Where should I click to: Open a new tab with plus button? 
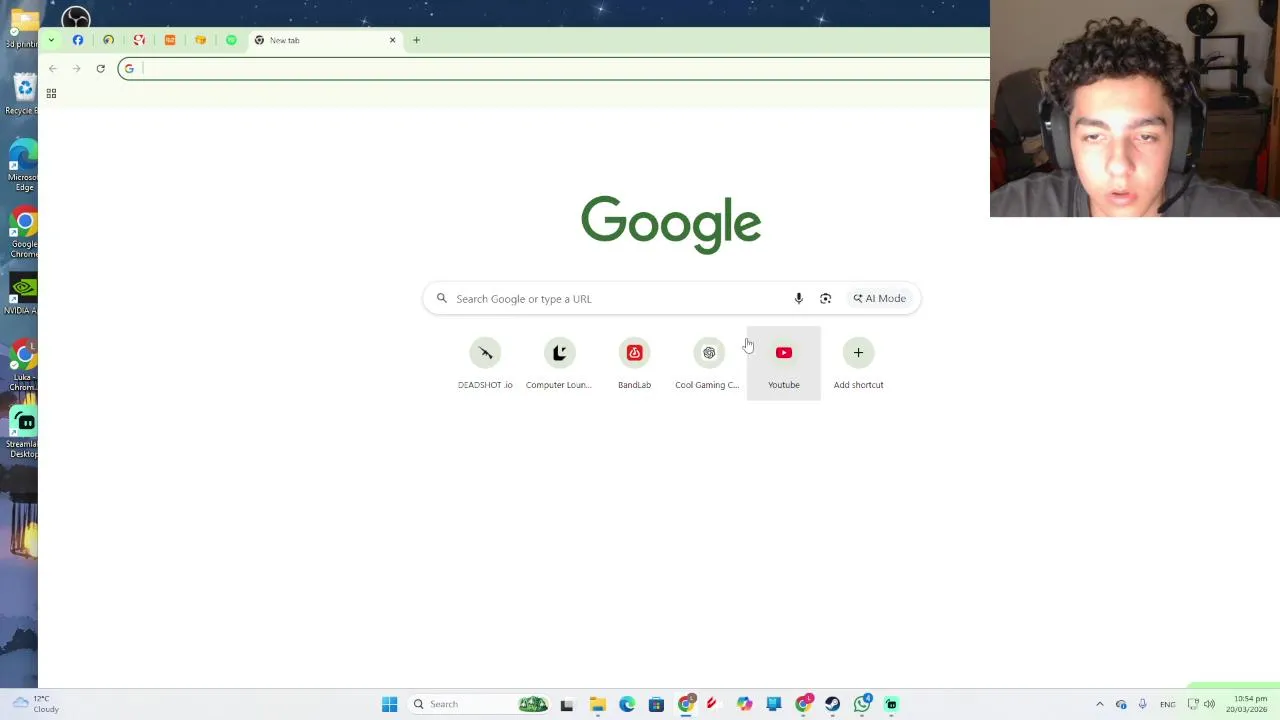416,40
